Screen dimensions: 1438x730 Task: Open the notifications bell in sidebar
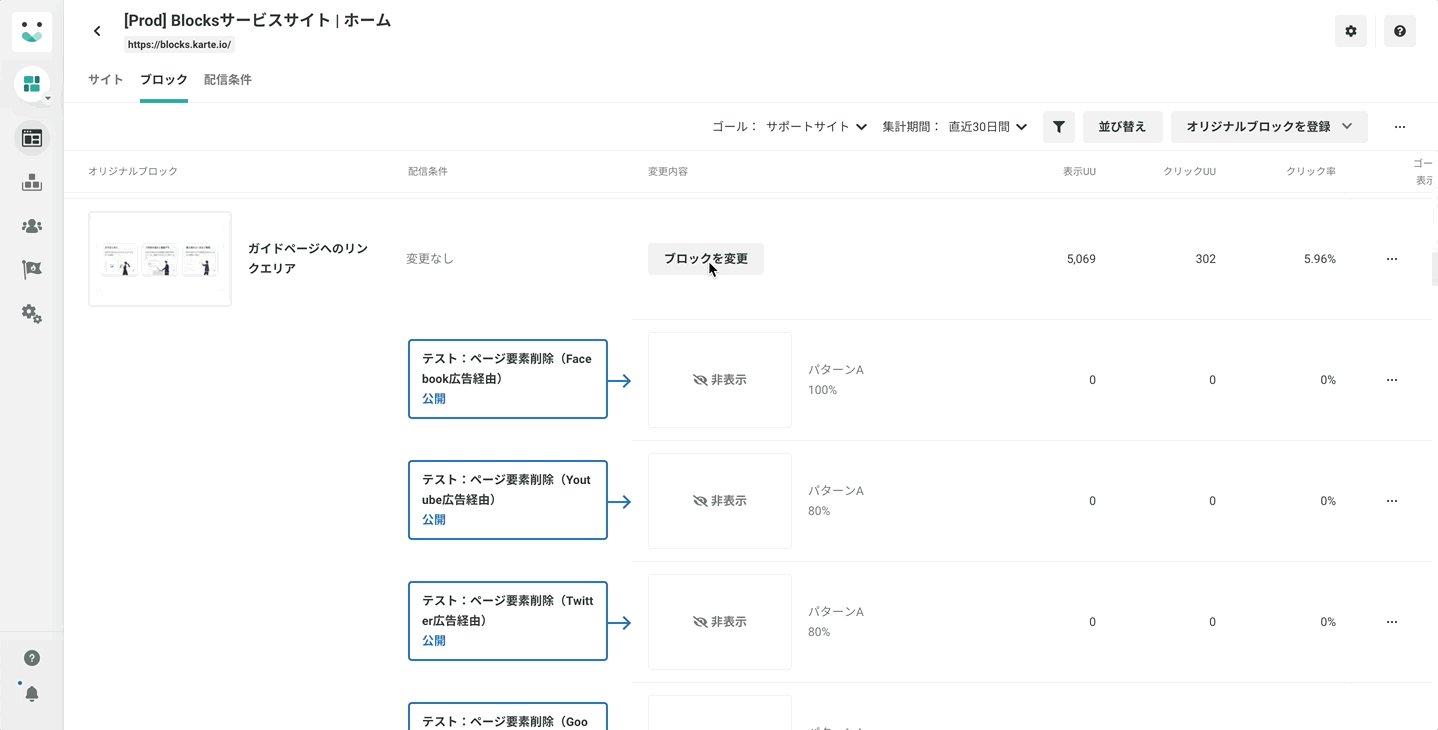coord(32,694)
